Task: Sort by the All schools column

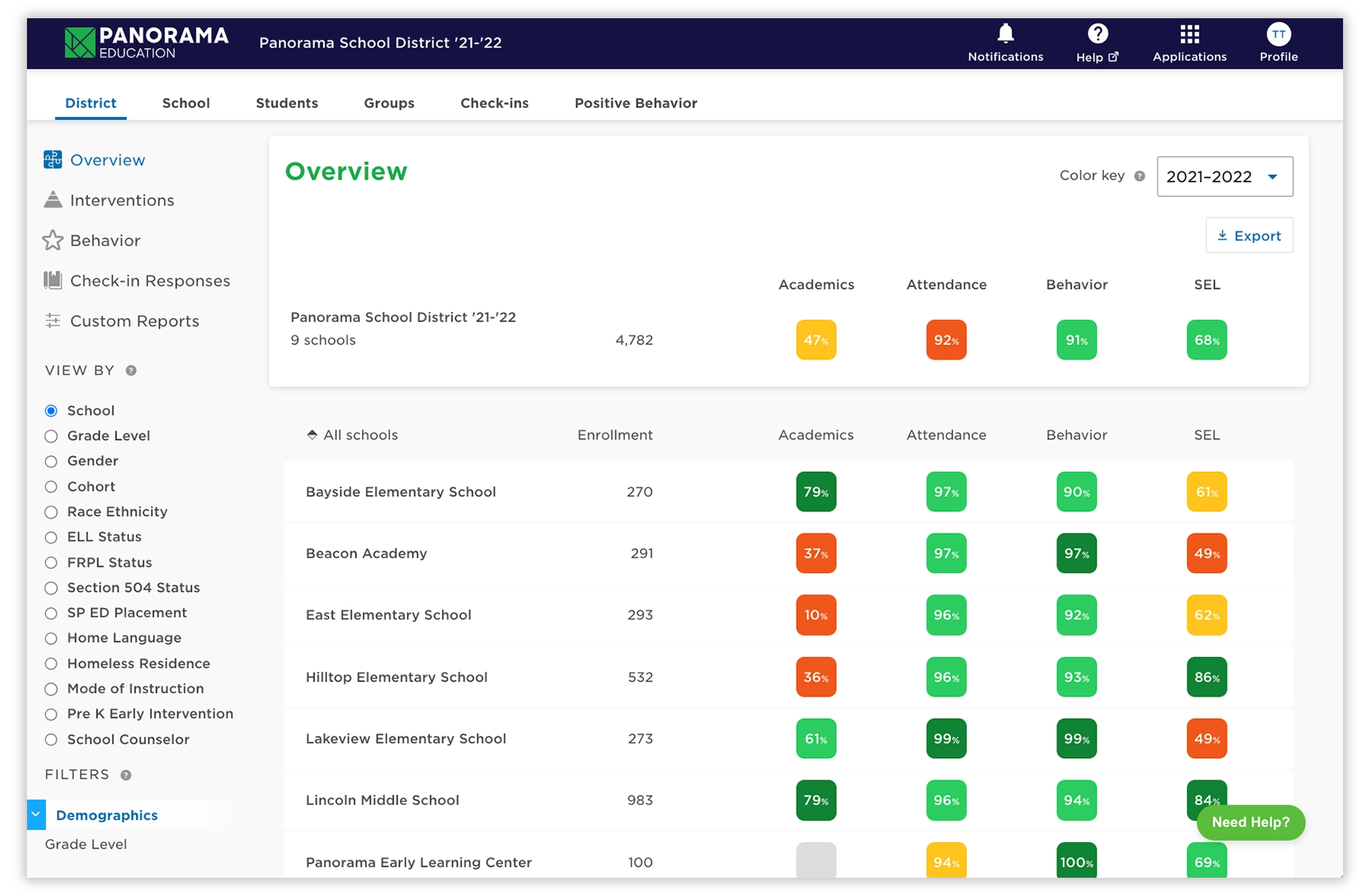Action: [x=352, y=435]
